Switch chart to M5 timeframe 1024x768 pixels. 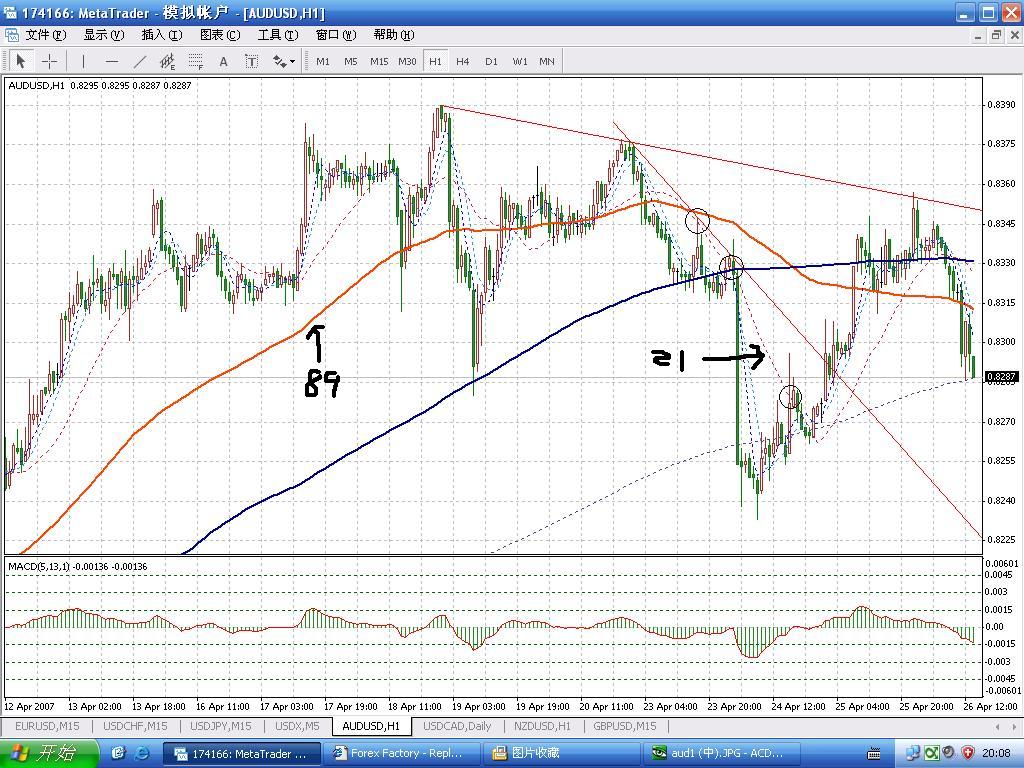(351, 61)
